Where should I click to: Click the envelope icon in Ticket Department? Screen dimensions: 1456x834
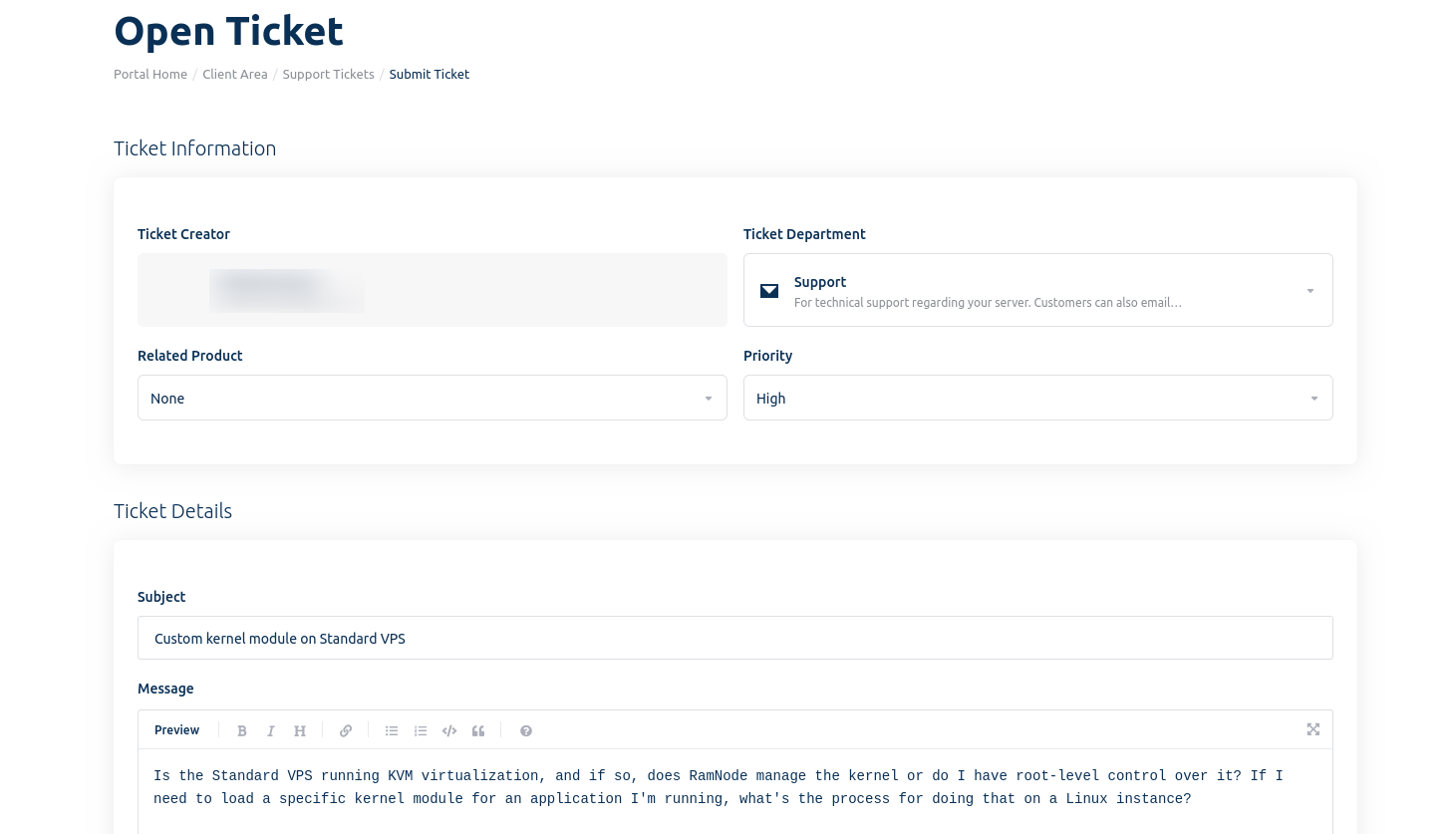(769, 291)
